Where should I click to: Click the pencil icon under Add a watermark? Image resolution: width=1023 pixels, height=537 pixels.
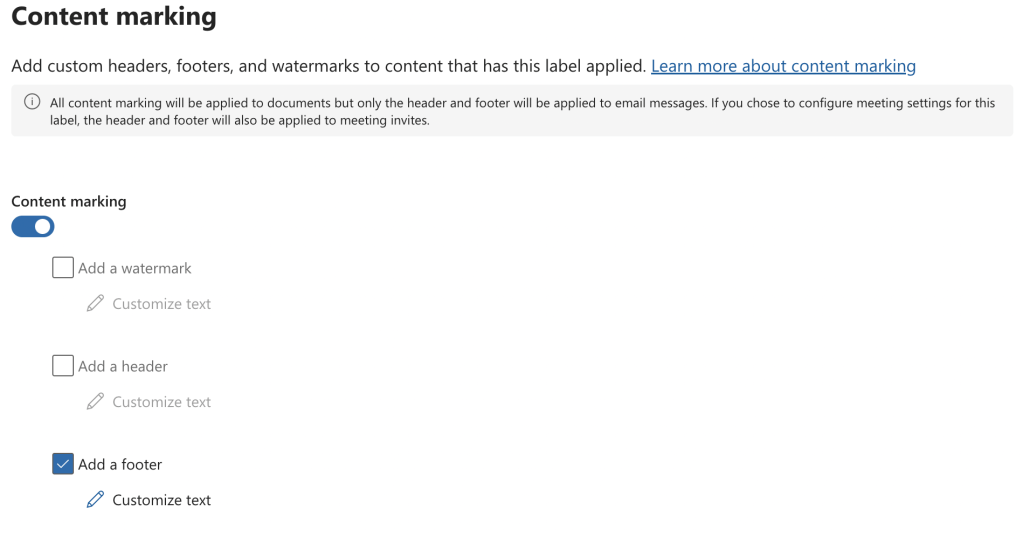(95, 303)
